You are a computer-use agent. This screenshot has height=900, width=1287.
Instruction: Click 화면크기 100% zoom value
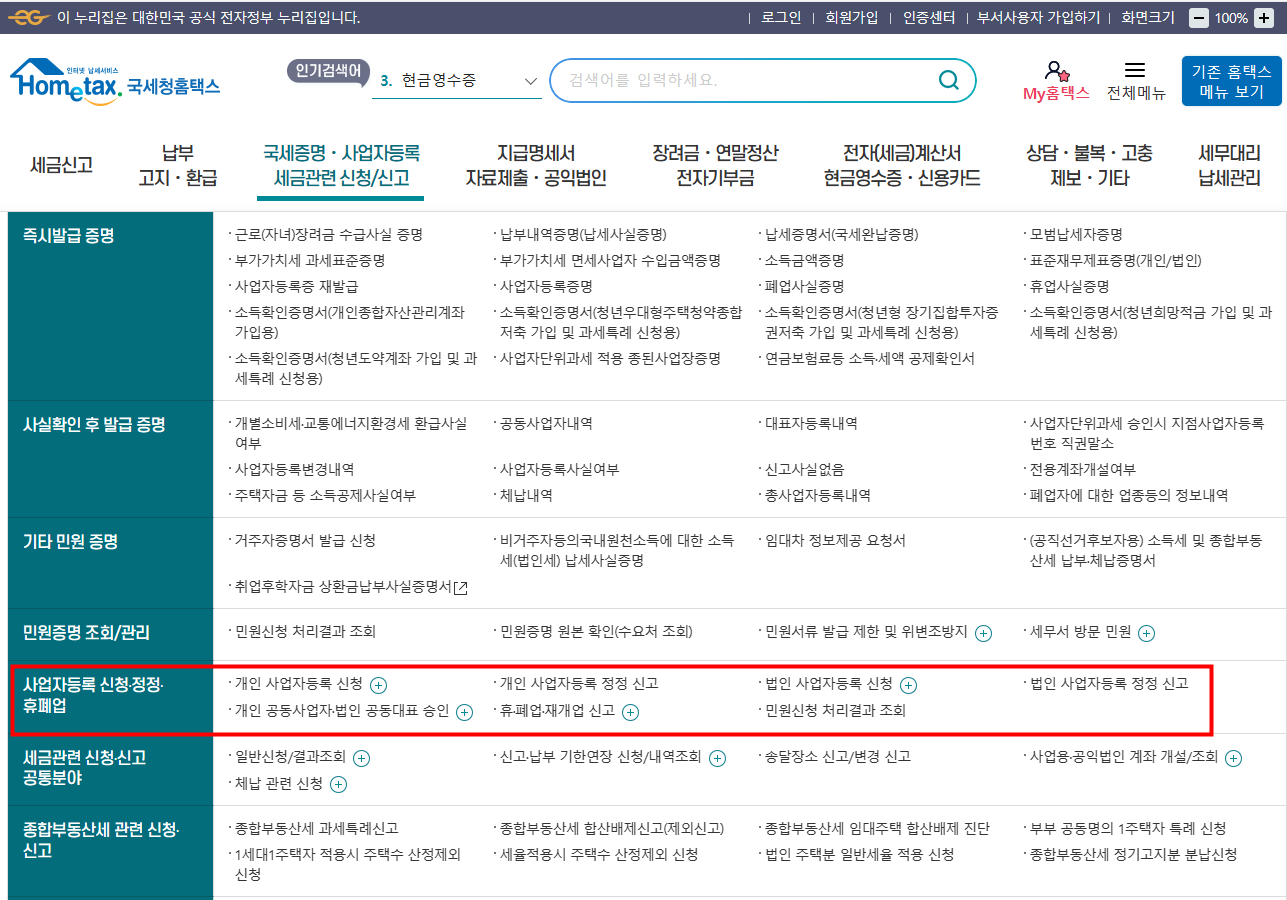click(1231, 18)
